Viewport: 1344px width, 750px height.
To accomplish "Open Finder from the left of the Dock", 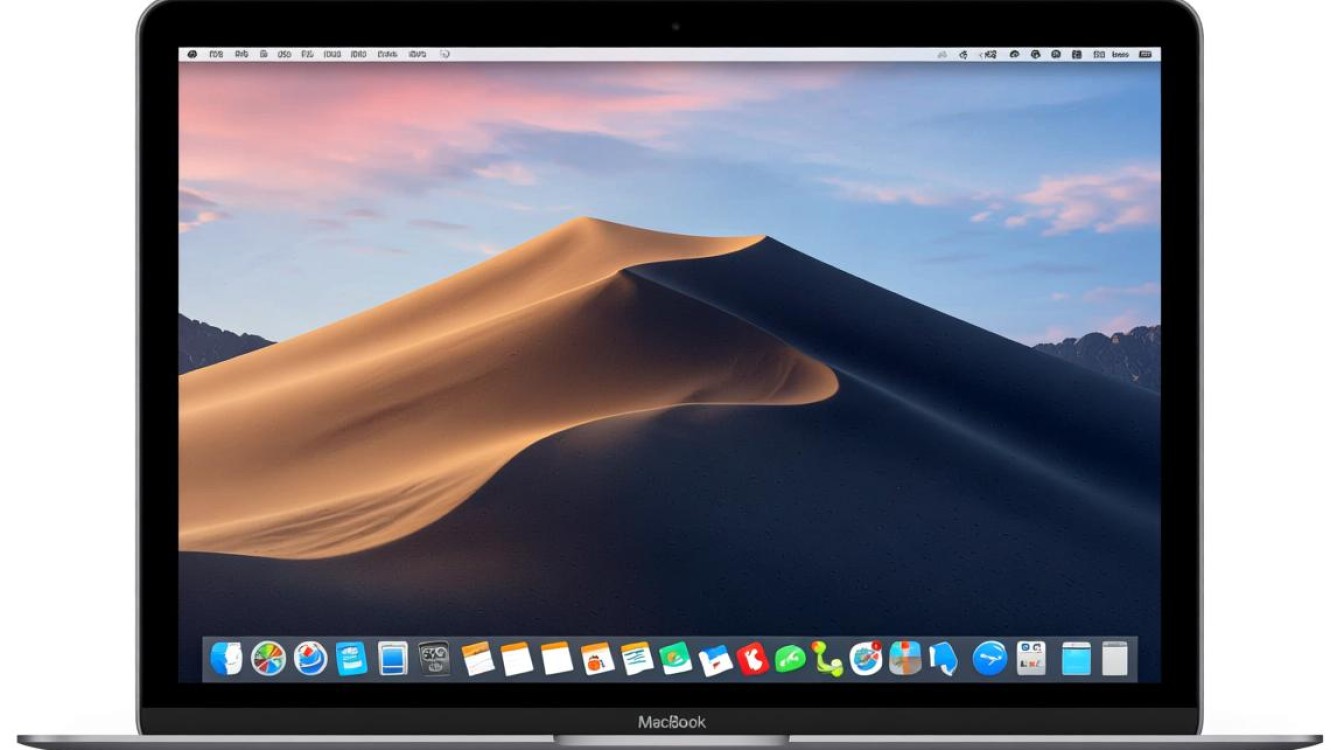I will (x=225, y=660).
